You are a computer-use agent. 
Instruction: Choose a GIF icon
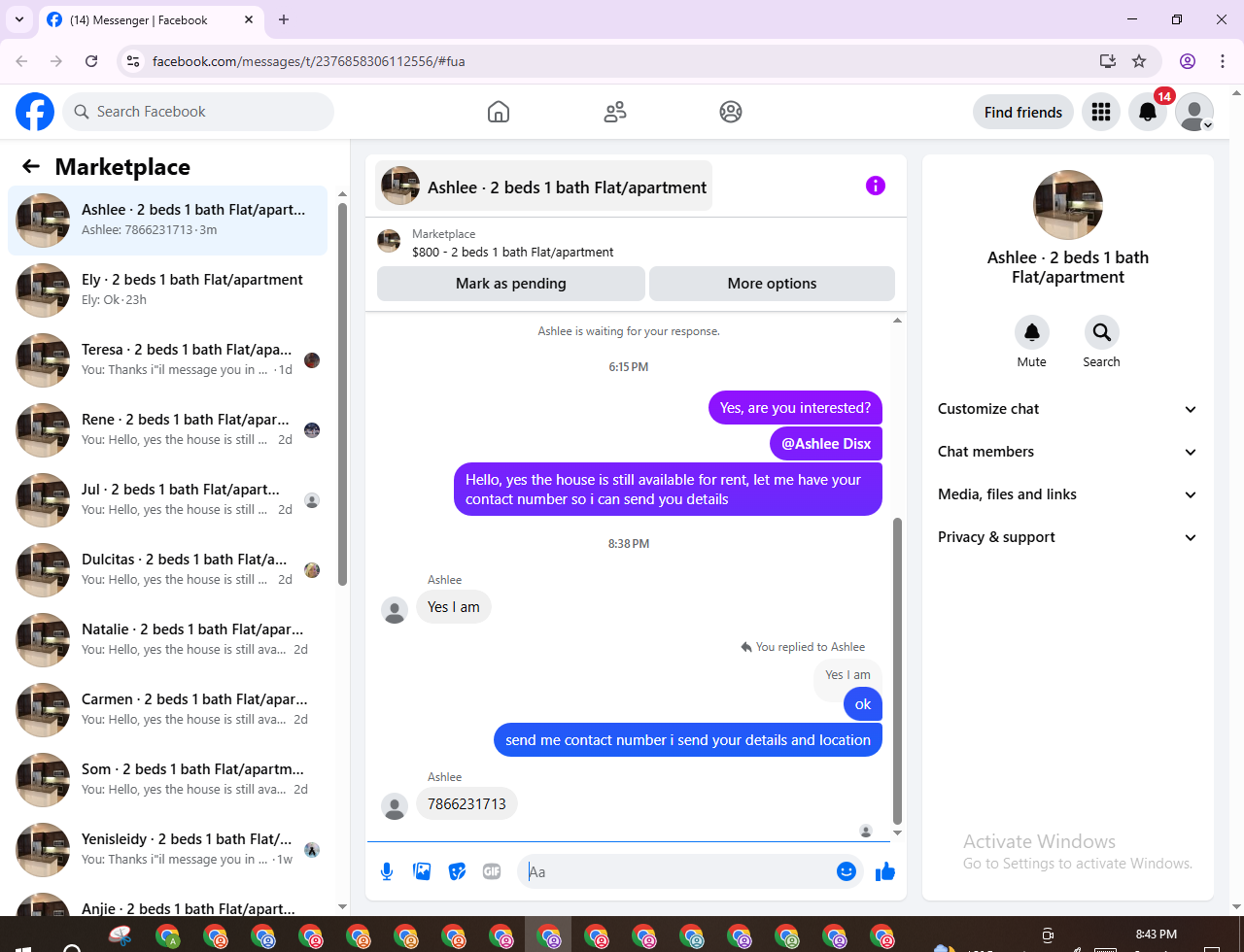(492, 871)
